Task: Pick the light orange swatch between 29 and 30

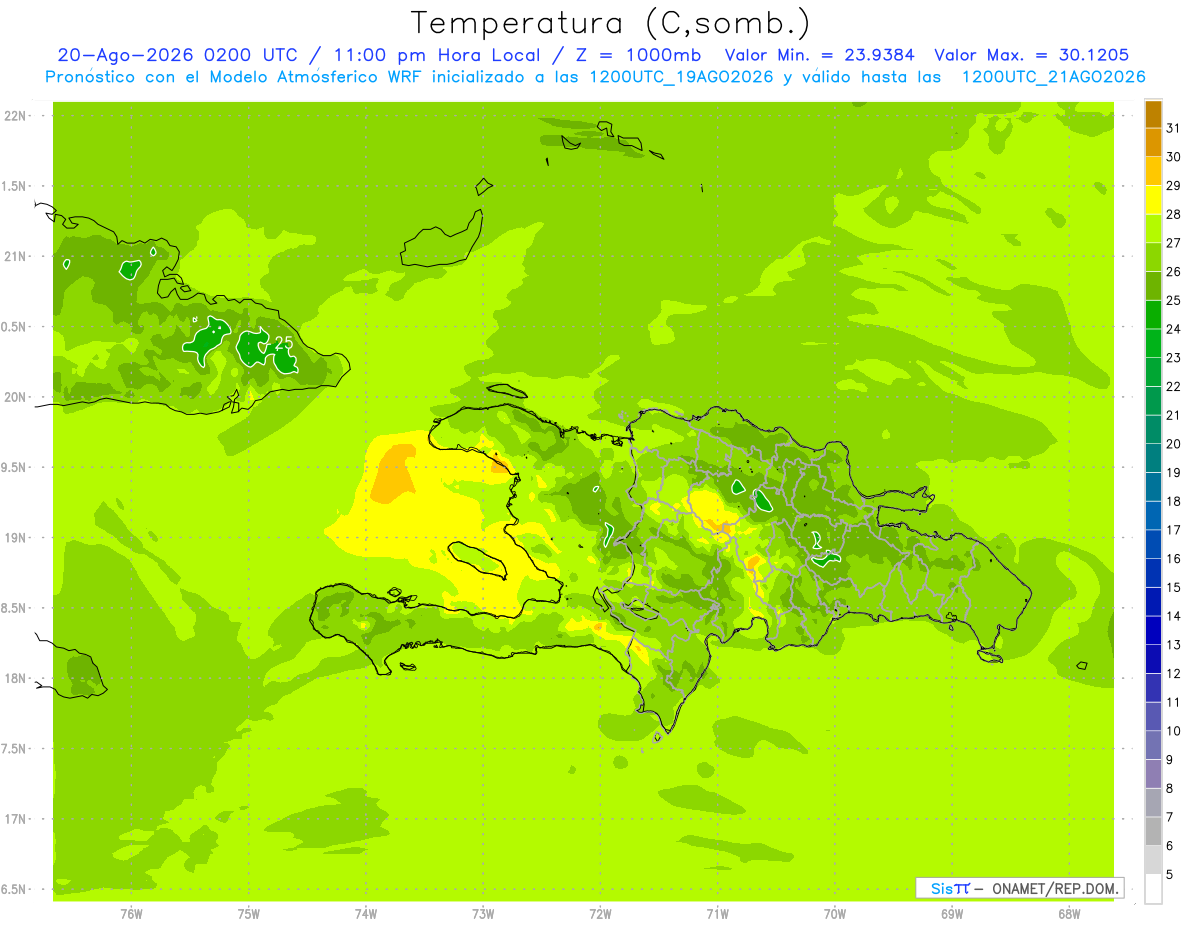Action: [x=1153, y=171]
